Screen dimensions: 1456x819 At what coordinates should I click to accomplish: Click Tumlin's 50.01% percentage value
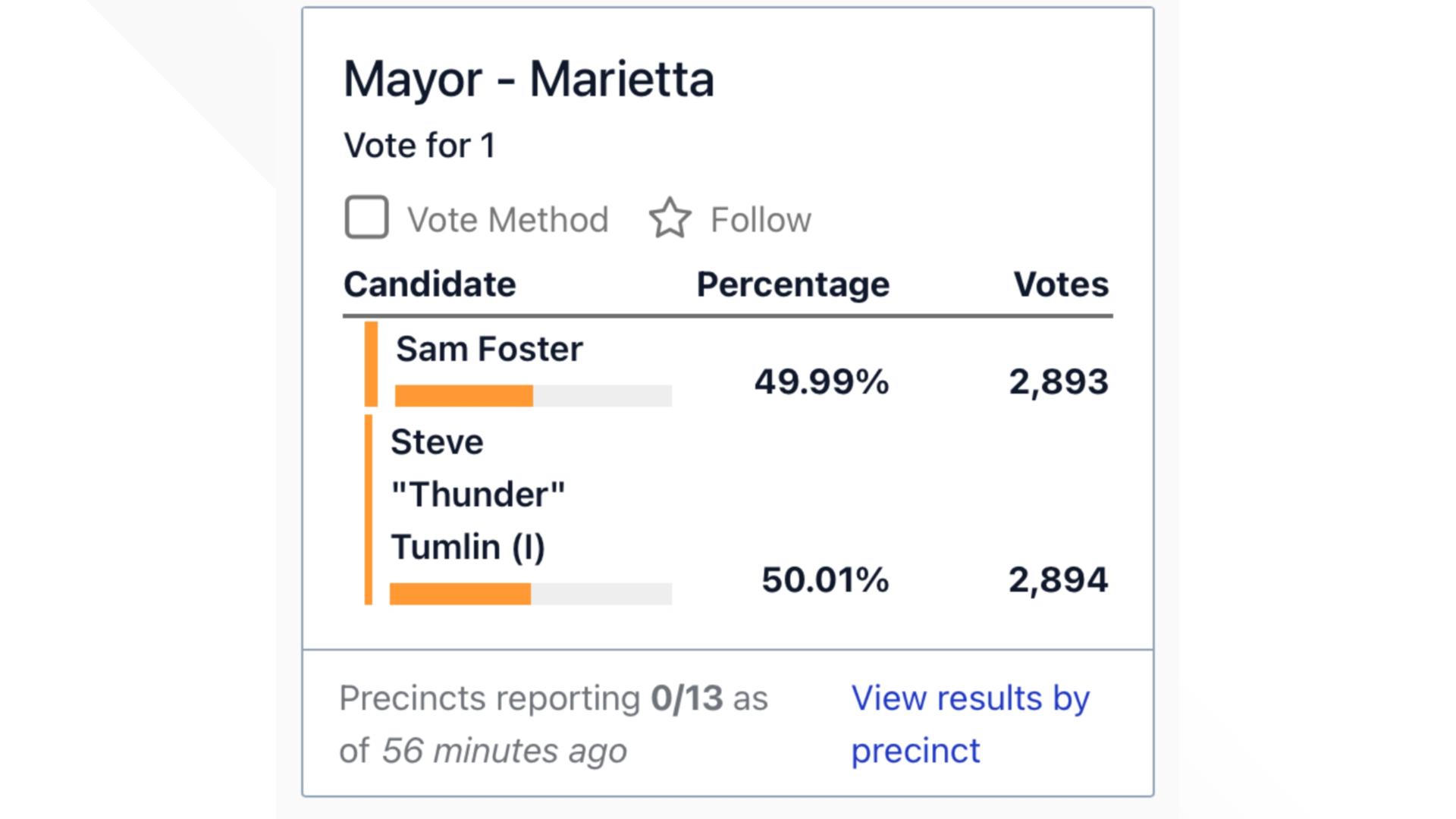825,580
